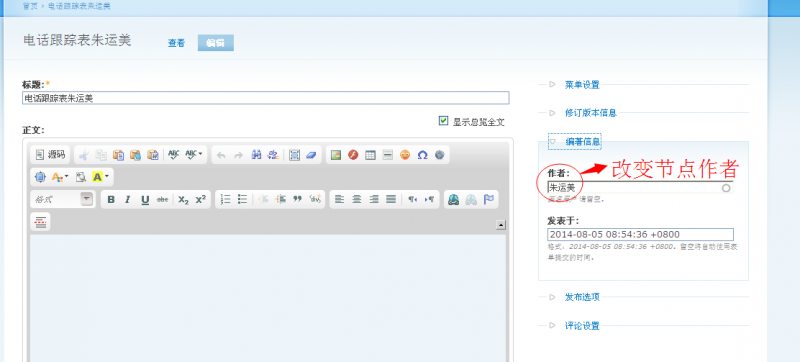Click the Copy icon in editor toolbar
The image size is (800, 362).
click(x=101, y=154)
